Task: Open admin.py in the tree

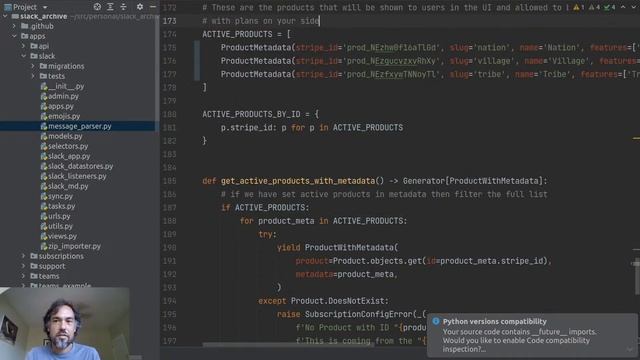Action: [x=63, y=96]
